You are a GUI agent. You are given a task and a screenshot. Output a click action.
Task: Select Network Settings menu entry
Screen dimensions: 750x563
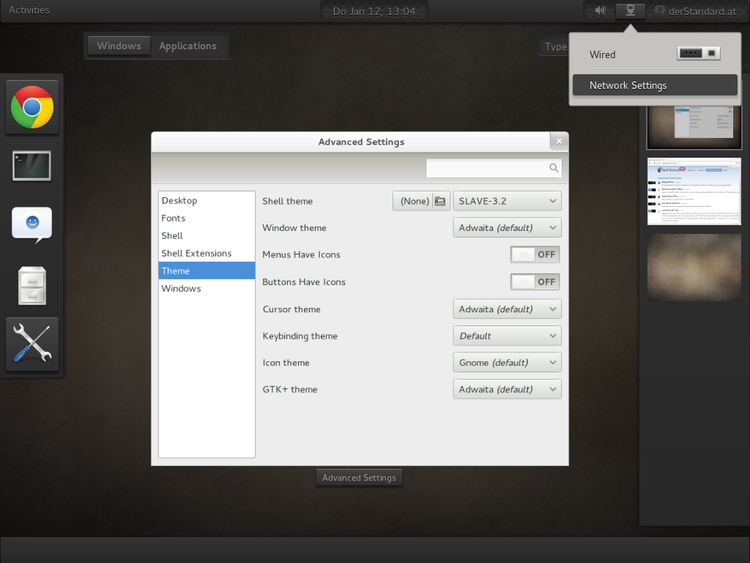pyautogui.click(x=628, y=86)
